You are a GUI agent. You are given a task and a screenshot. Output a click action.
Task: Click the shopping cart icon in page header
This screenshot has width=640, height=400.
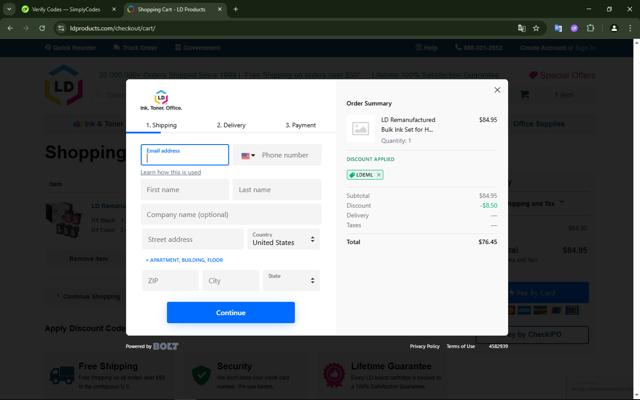[524, 95]
